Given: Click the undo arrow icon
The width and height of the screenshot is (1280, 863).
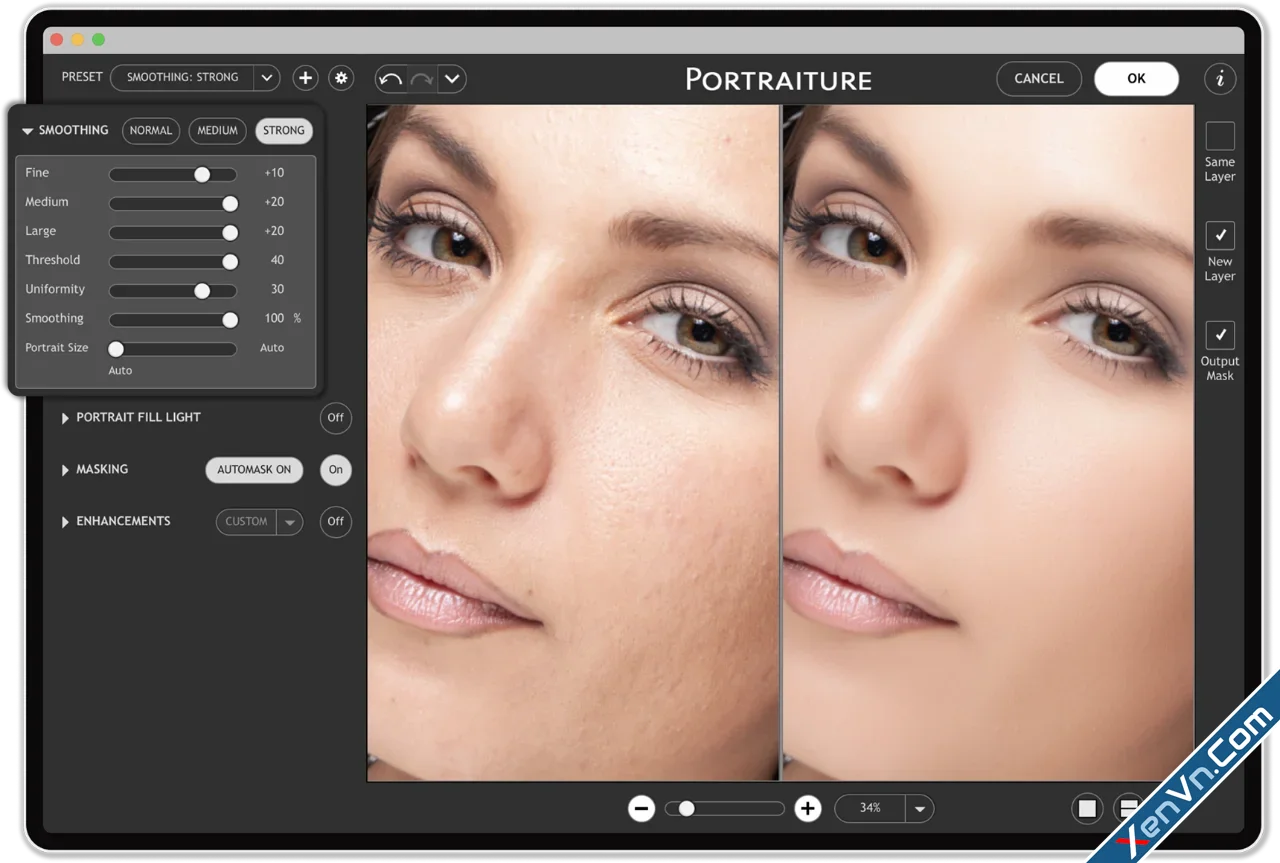Looking at the screenshot, I should 391,79.
